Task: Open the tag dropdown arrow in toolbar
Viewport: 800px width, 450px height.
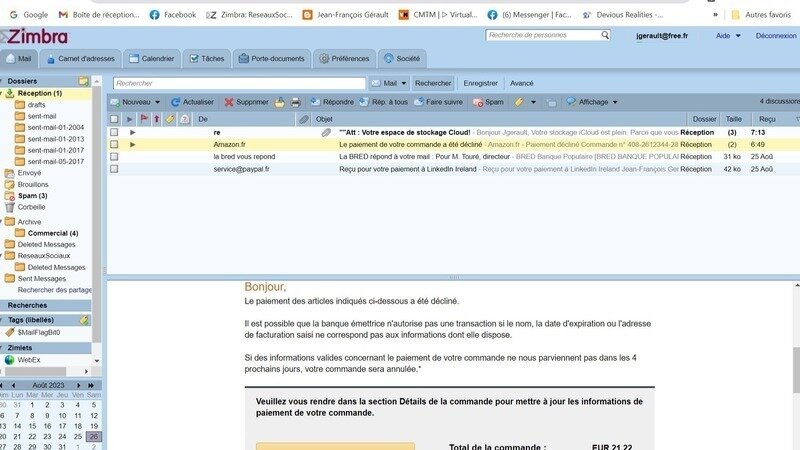Action: tap(533, 102)
